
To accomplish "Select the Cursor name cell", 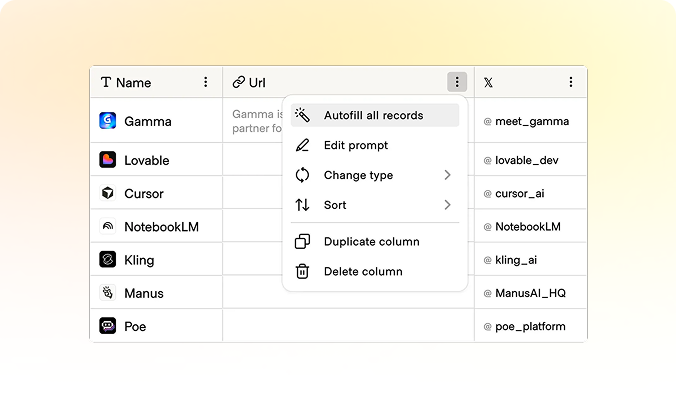I will [x=156, y=193].
